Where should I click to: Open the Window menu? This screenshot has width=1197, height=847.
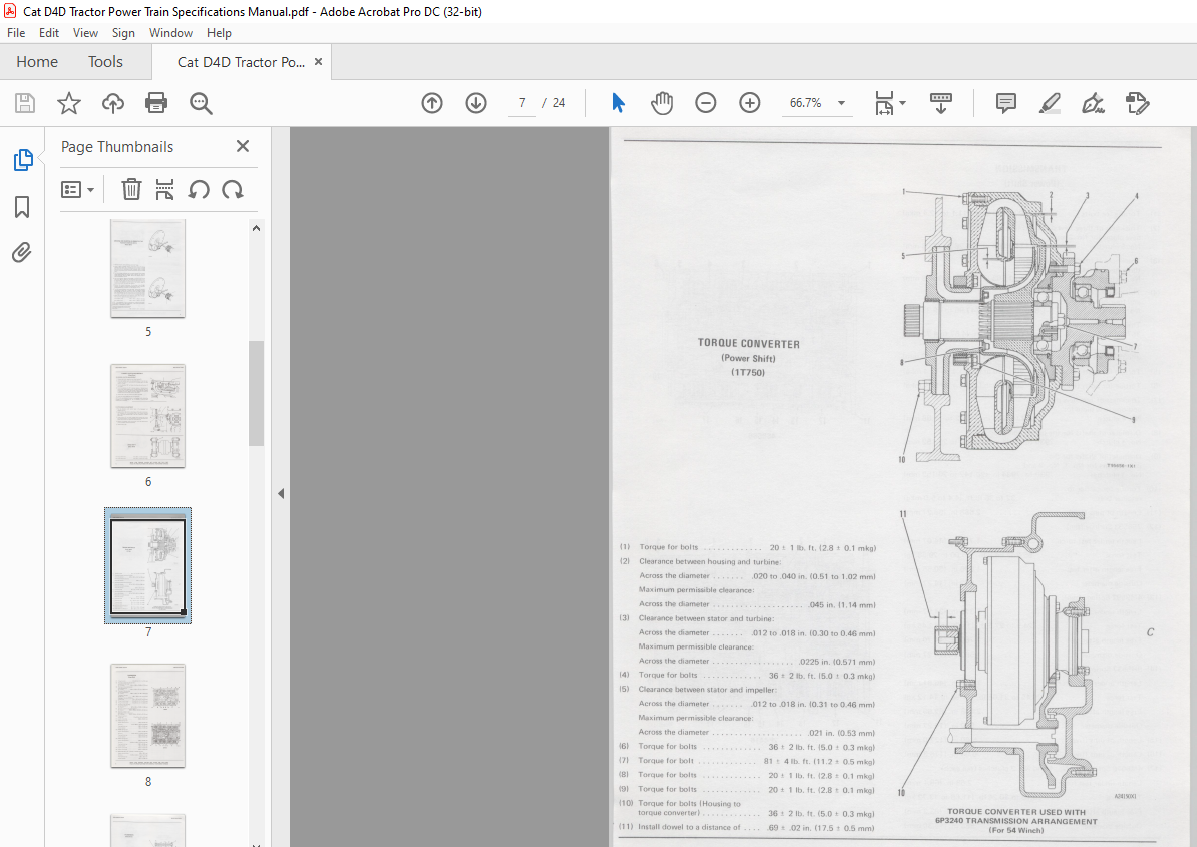pyautogui.click(x=171, y=33)
